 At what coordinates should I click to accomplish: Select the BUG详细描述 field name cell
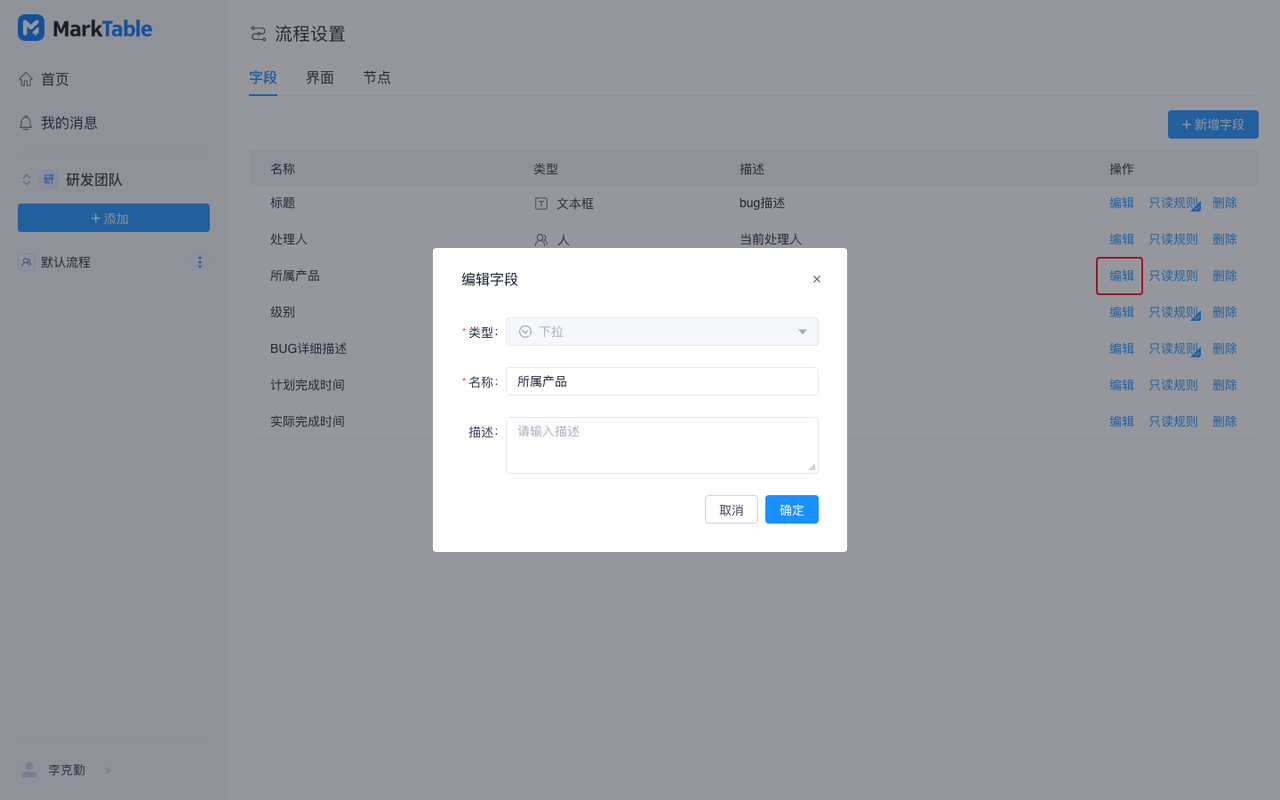click(x=309, y=349)
